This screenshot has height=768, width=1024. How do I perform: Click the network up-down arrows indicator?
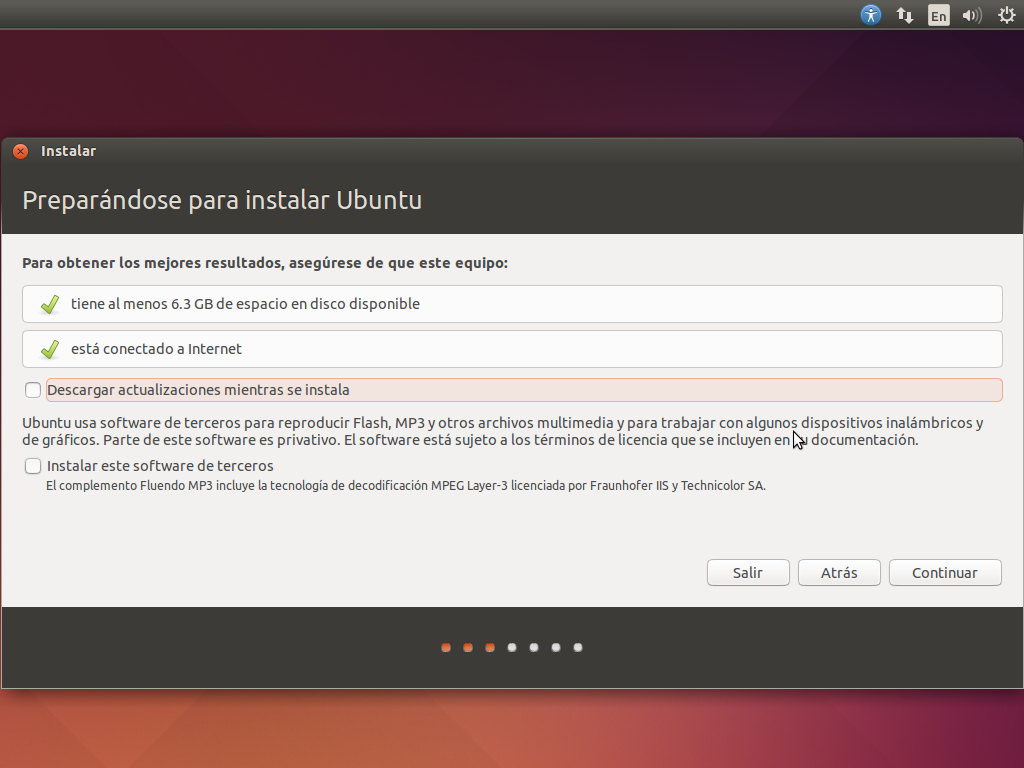[x=904, y=15]
